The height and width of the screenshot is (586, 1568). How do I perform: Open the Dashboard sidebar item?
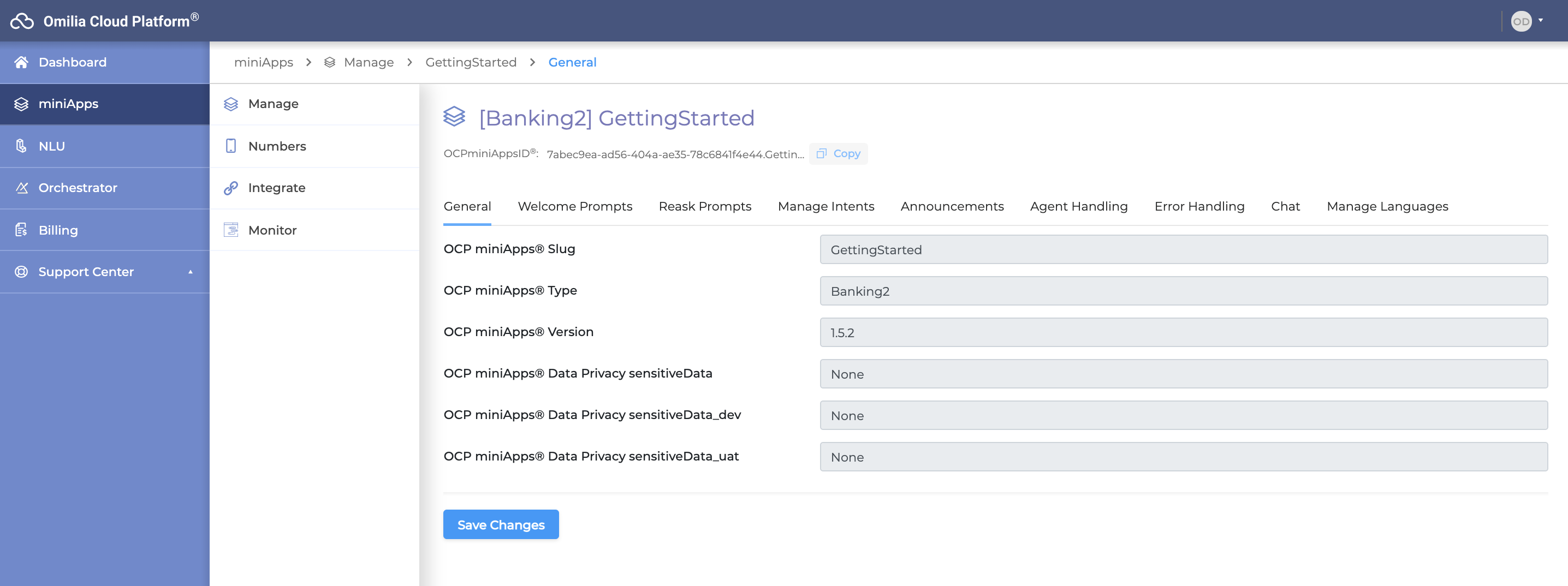pos(105,62)
